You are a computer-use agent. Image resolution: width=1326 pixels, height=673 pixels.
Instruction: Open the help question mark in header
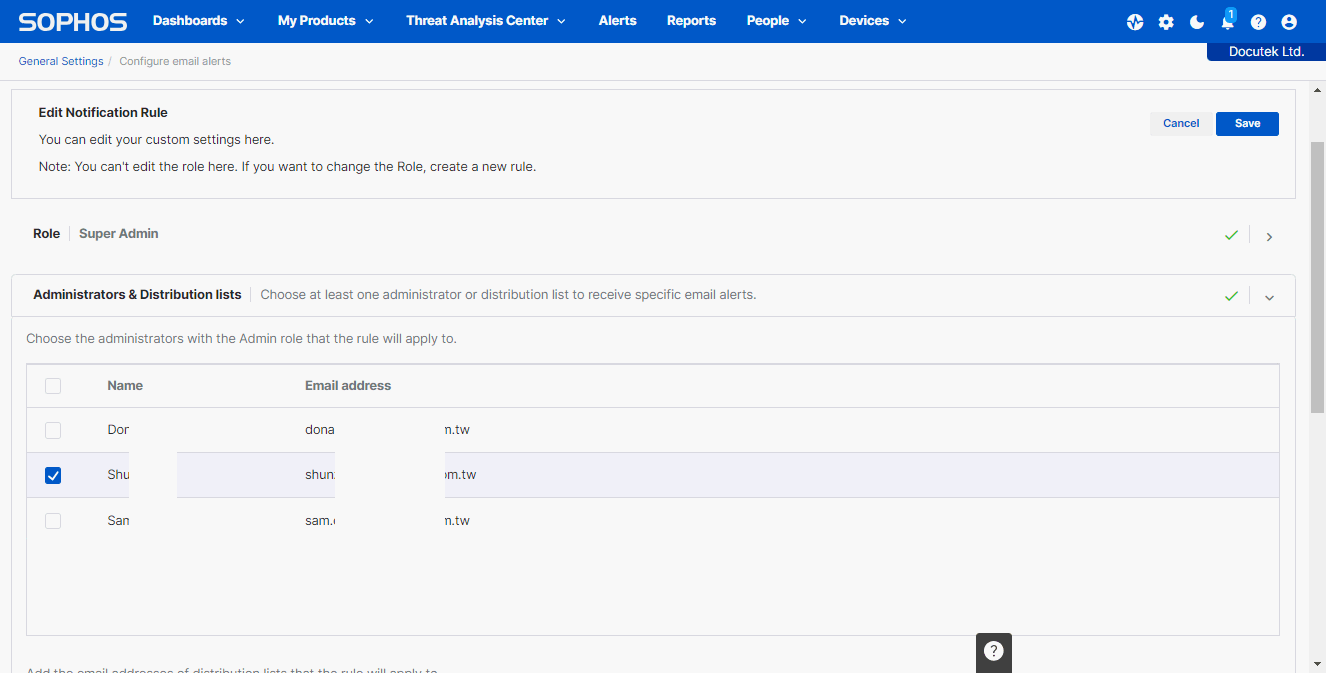point(1258,22)
